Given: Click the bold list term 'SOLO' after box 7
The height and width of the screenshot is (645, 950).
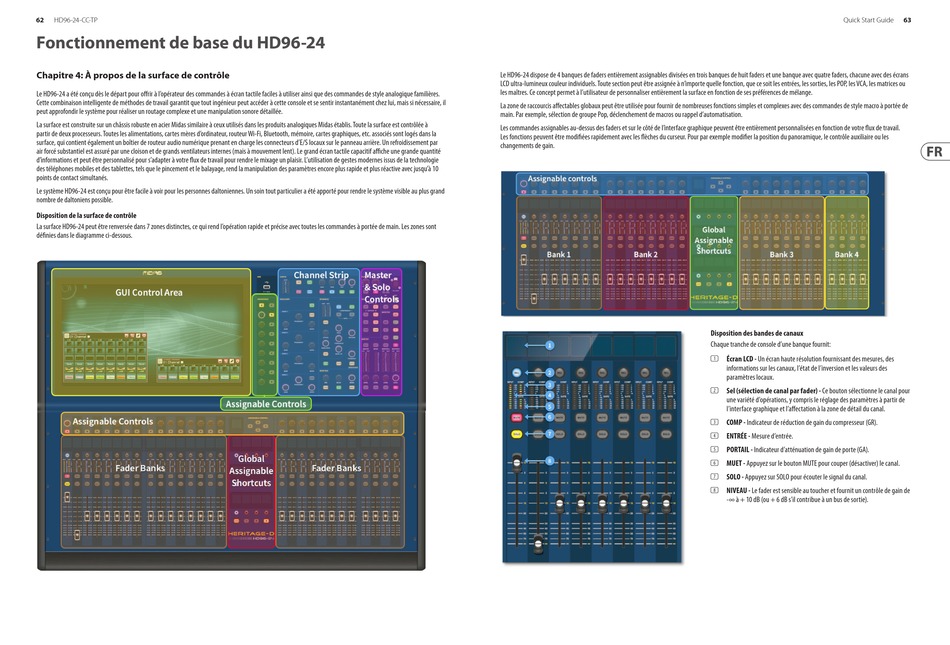Looking at the screenshot, I should (734, 477).
